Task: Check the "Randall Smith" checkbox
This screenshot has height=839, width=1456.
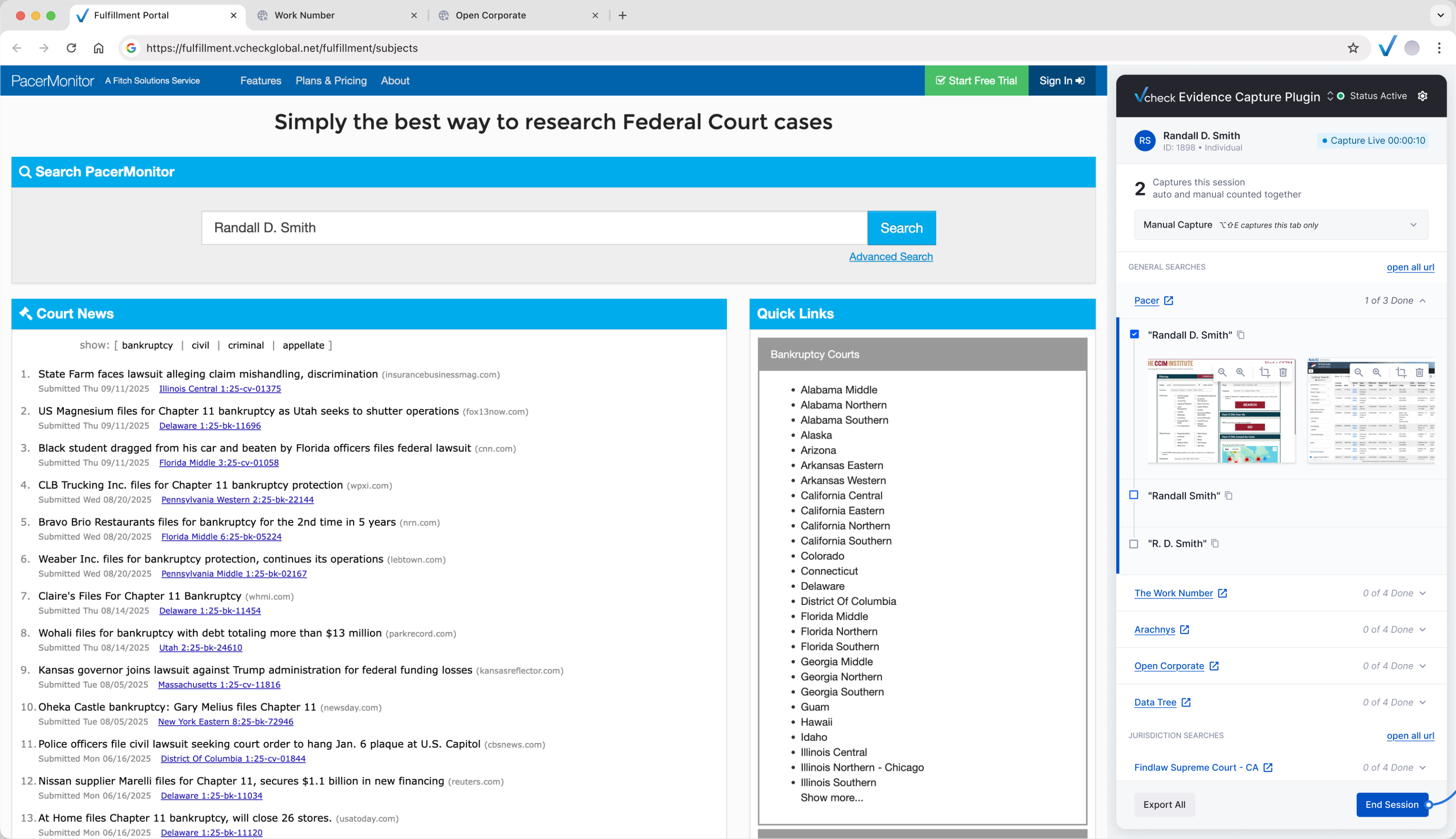Action: pyautogui.click(x=1134, y=495)
